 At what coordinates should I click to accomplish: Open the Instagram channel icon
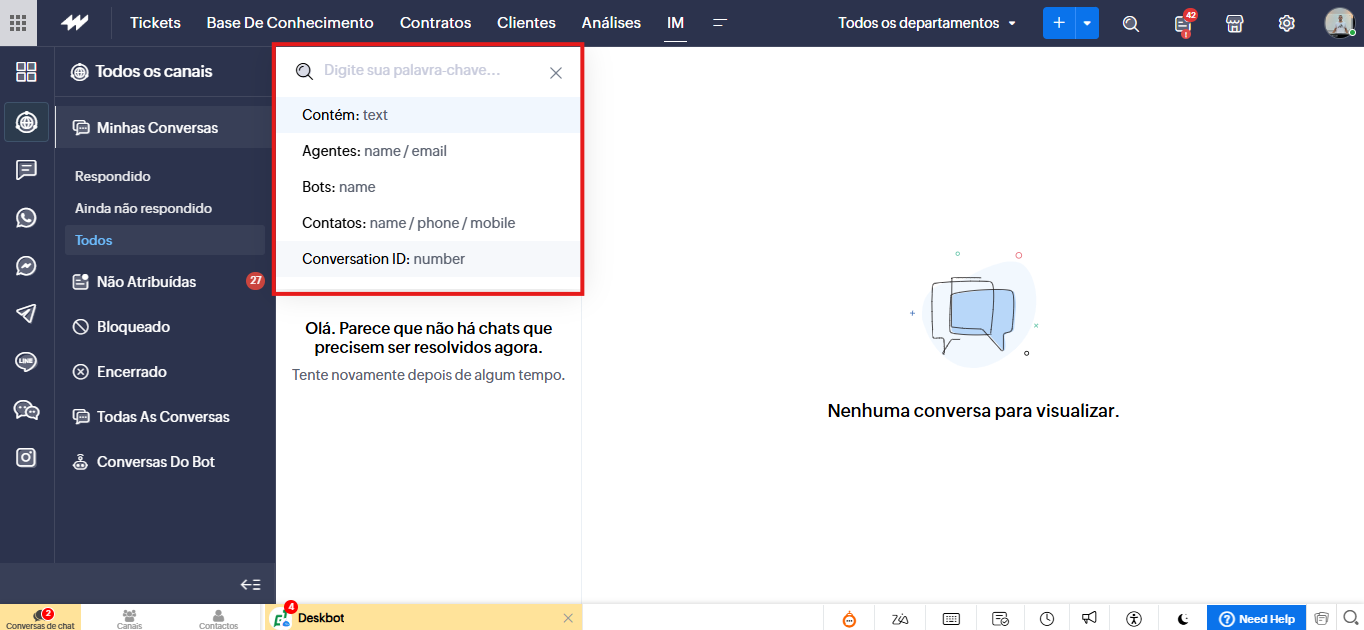(x=26, y=458)
